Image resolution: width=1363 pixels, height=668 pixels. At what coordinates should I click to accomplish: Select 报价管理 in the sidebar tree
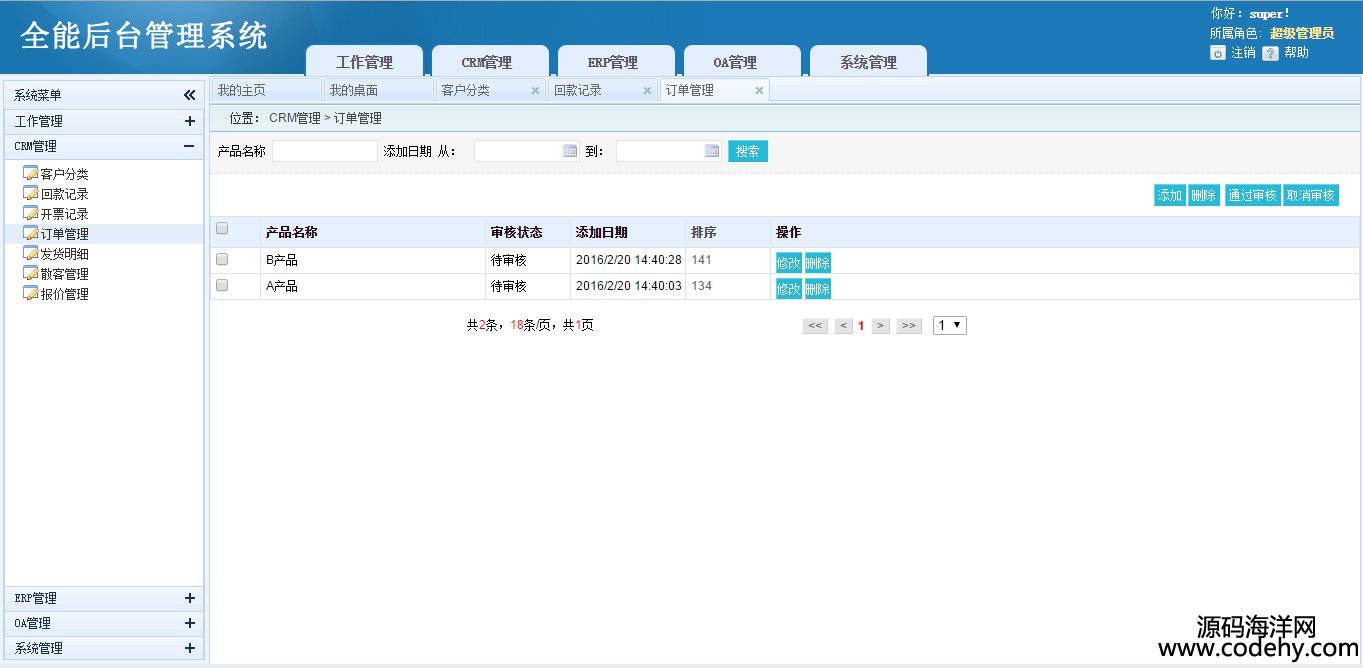(x=65, y=294)
